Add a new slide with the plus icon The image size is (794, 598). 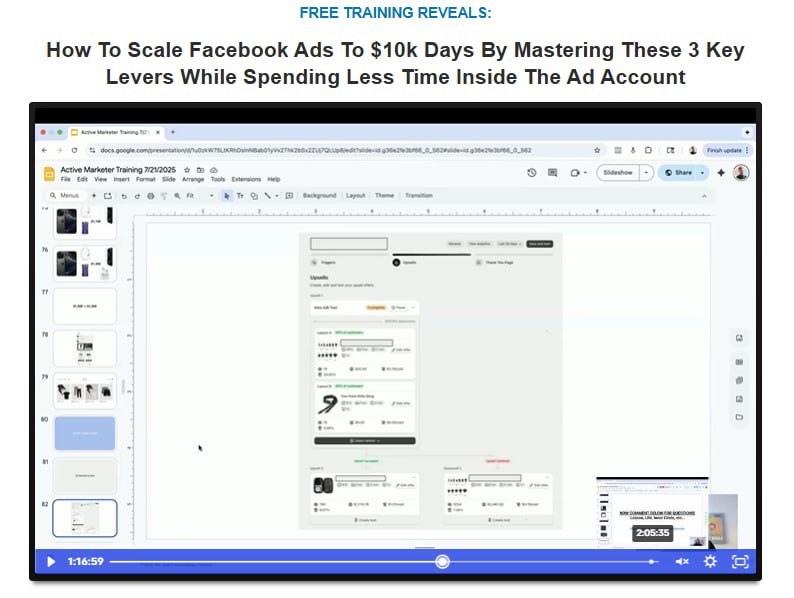94,195
